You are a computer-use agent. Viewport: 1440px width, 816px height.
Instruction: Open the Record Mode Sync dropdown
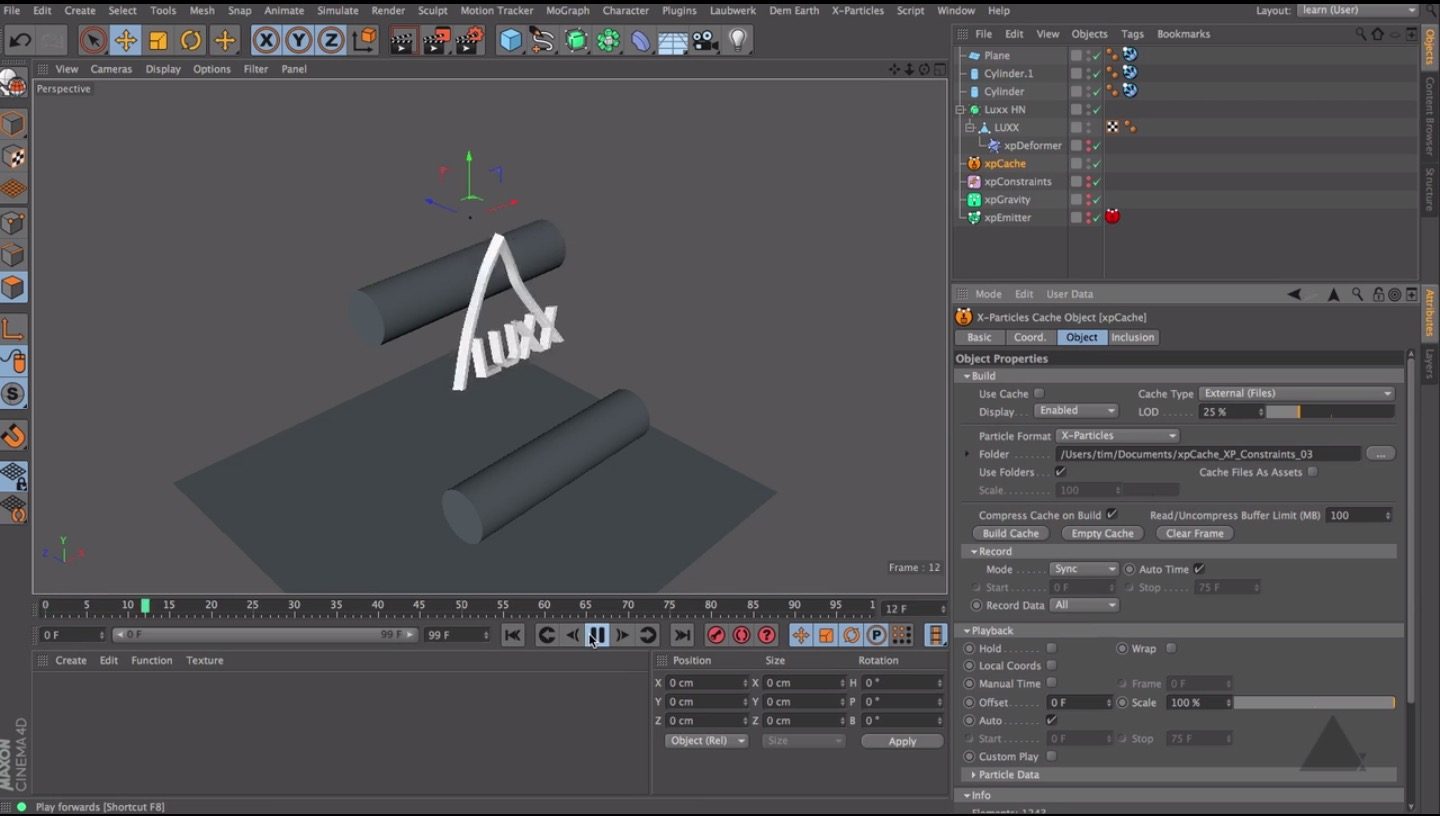1084,569
